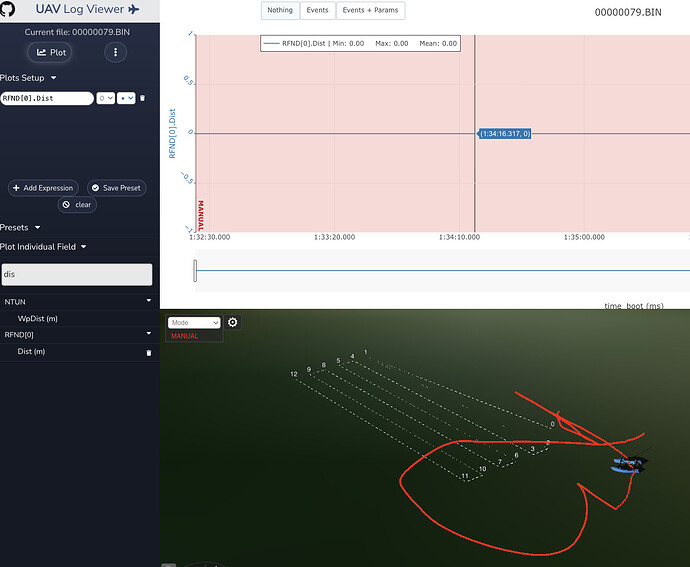Grab the range slider left handle
The height and width of the screenshot is (567, 690).
tap(195, 270)
